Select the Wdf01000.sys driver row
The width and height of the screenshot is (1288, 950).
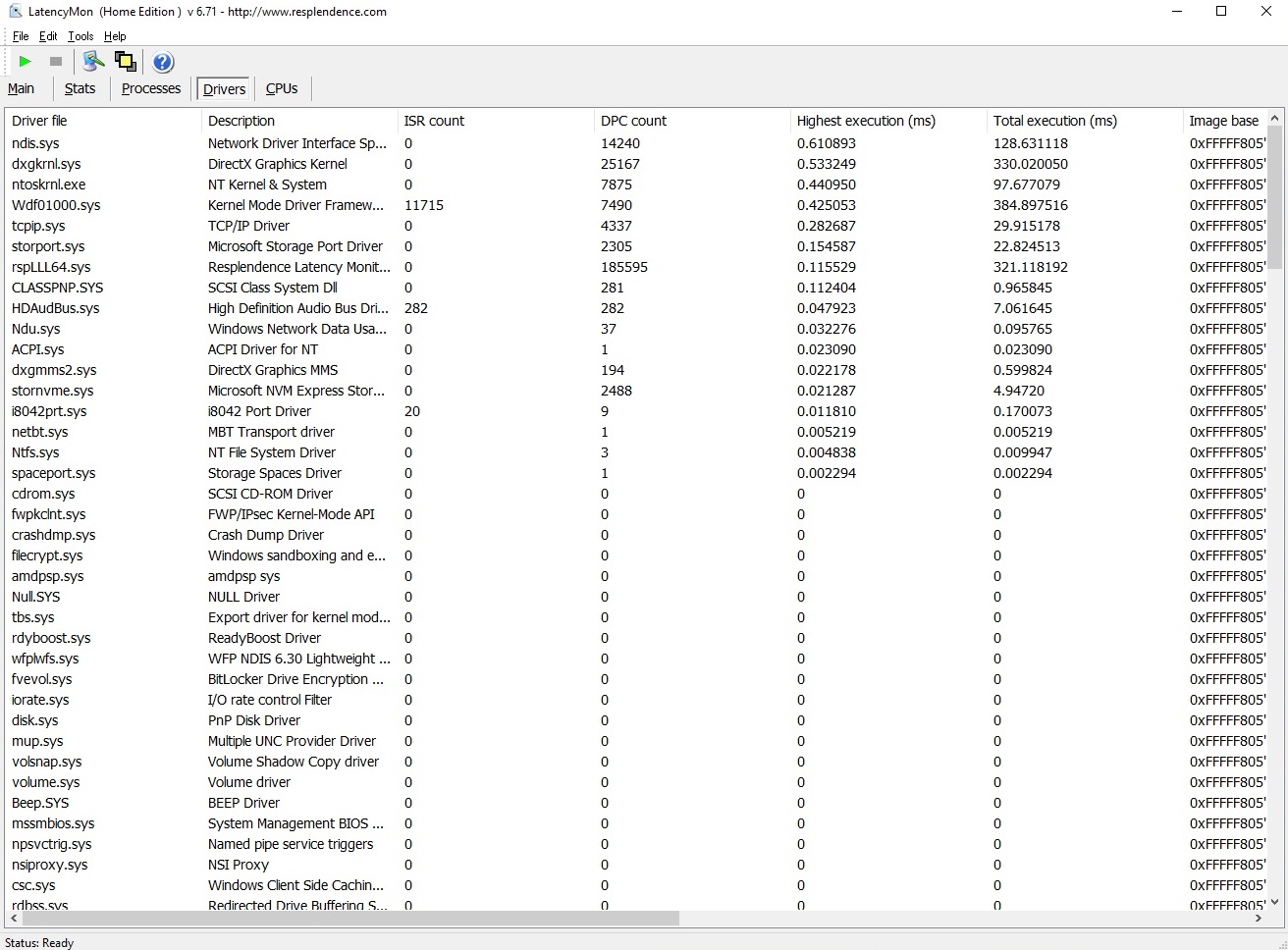pos(636,205)
